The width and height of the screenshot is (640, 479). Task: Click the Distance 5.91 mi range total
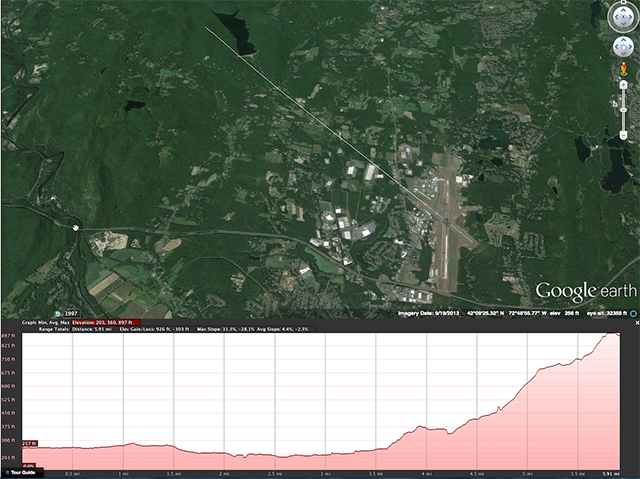click(x=92, y=329)
